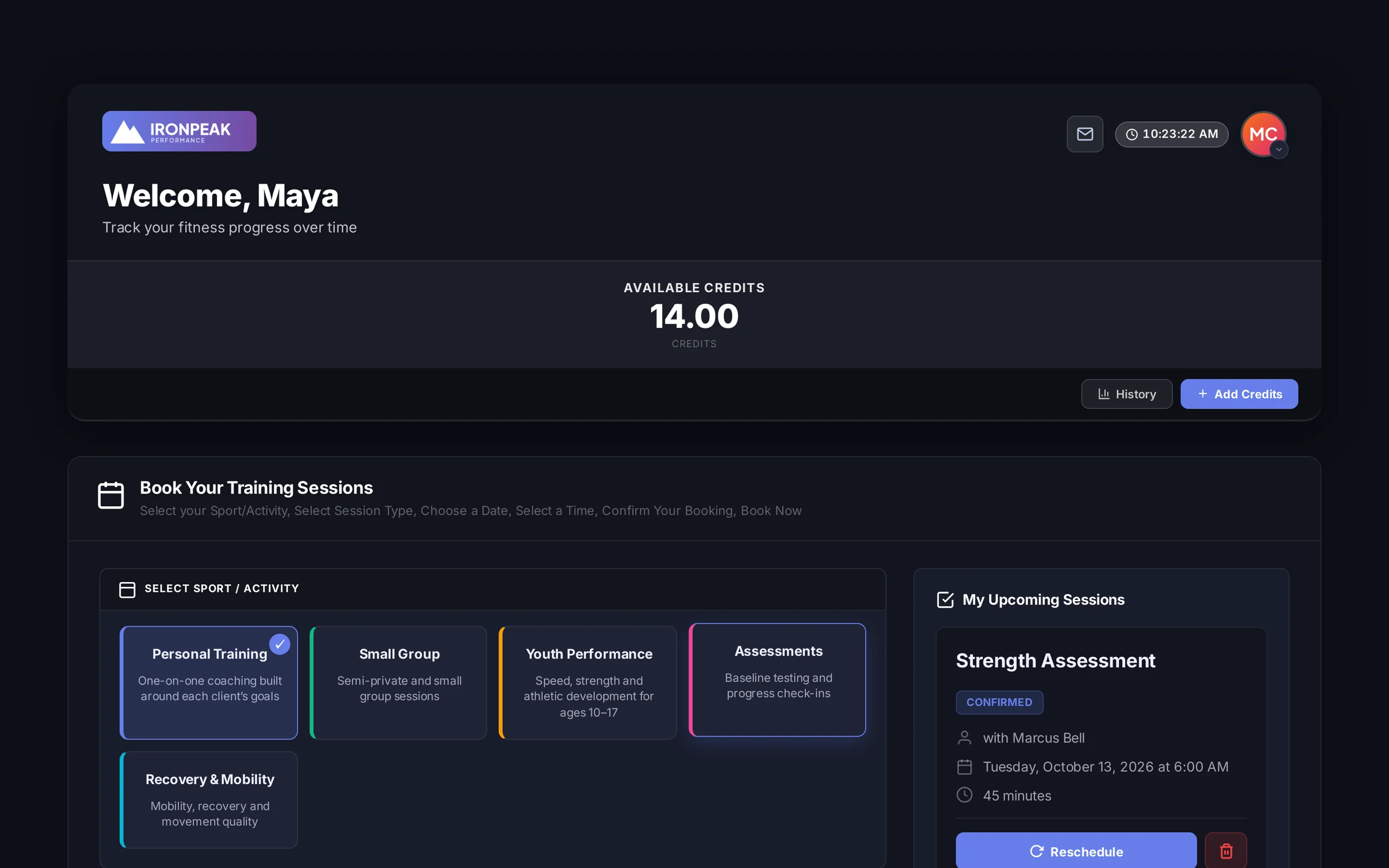
Task: Select the Small Group activity card
Action: click(x=399, y=683)
